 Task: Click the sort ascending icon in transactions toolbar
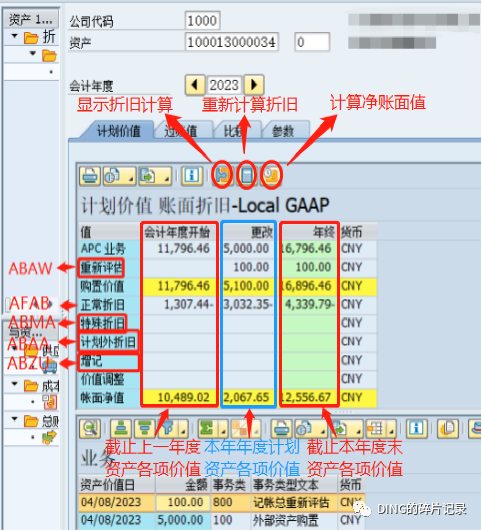tap(121, 429)
